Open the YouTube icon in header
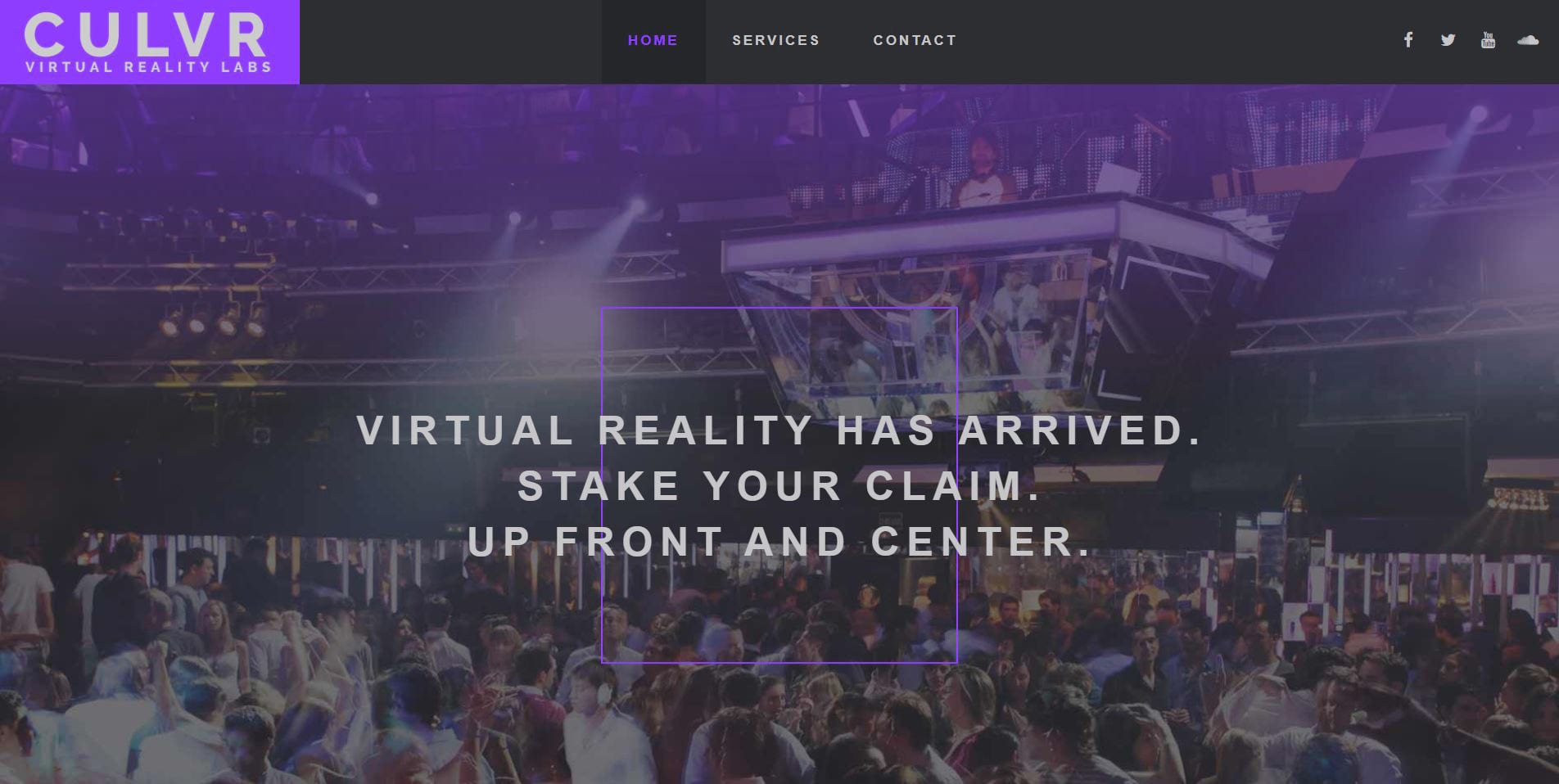This screenshot has width=1559, height=784. (x=1488, y=40)
